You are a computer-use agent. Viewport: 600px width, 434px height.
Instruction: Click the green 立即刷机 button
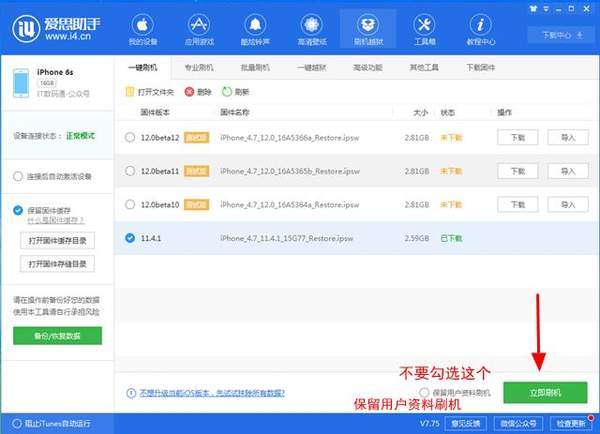click(x=545, y=393)
